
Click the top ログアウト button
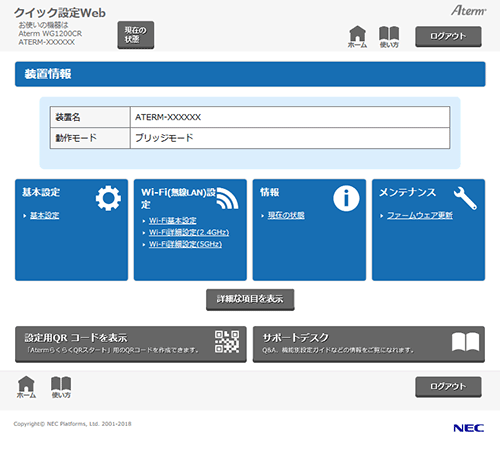click(448, 36)
